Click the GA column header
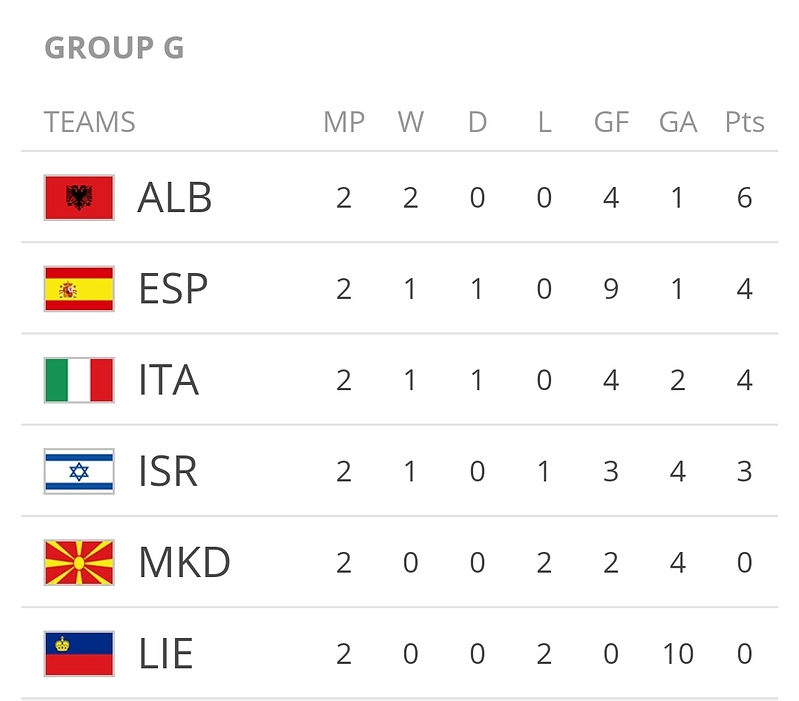This screenshot has width=799, height=701. [678, 122]
